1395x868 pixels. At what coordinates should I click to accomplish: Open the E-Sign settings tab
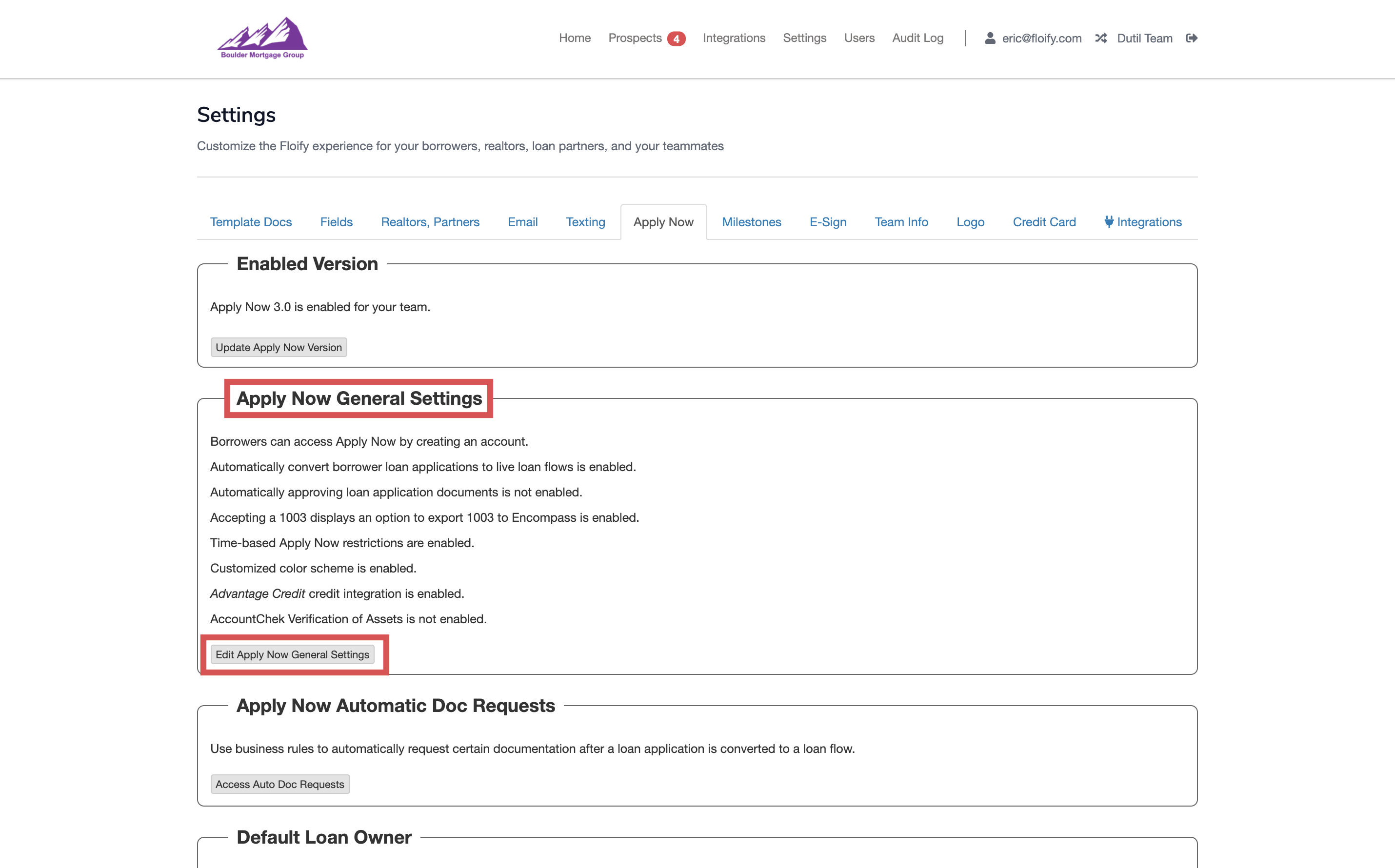pyautogui.click(x=828, y=222)
